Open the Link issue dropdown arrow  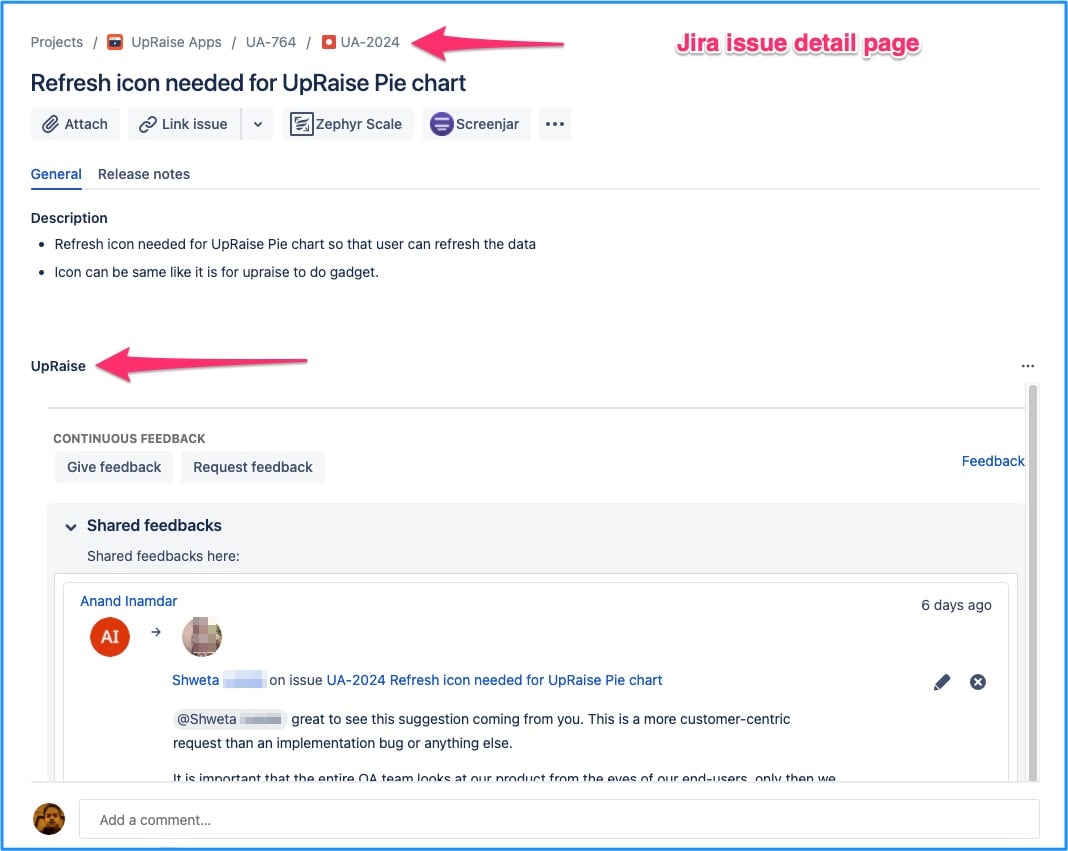point(258,124)
